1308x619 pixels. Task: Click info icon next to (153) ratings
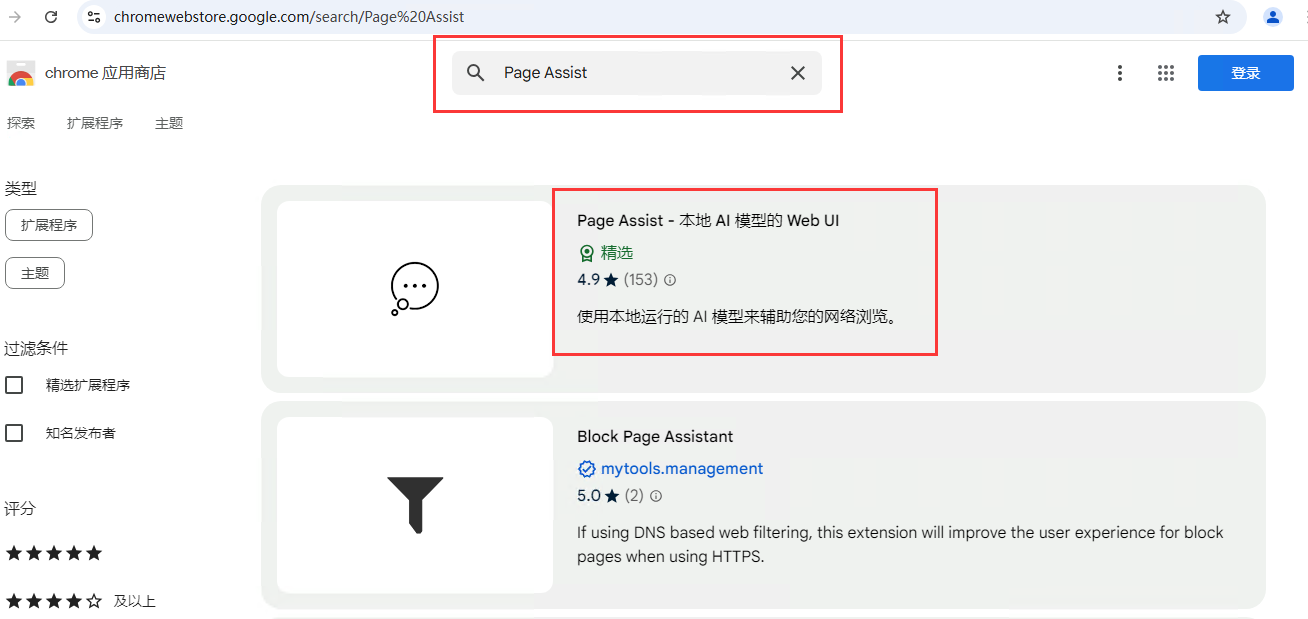(670, 280)
